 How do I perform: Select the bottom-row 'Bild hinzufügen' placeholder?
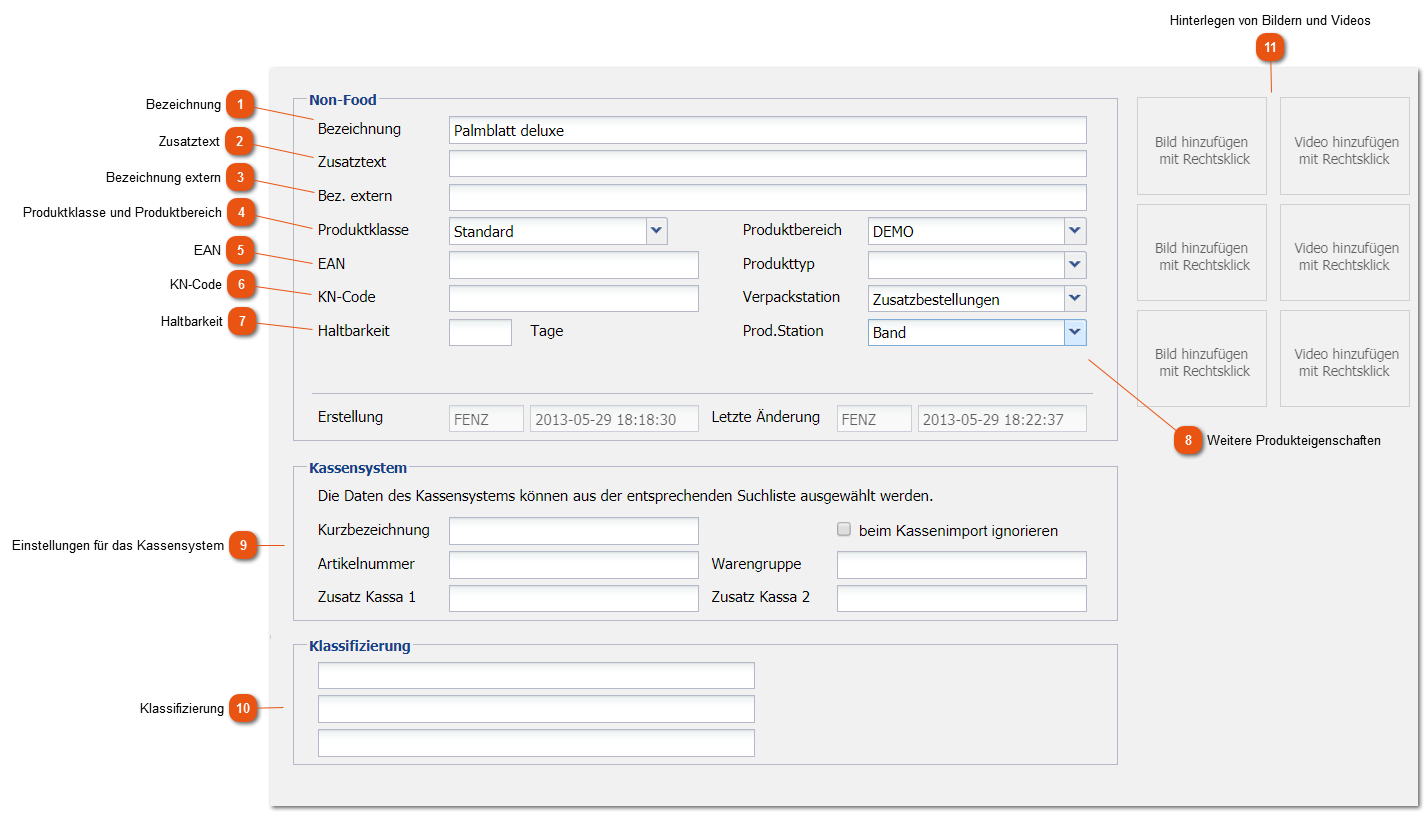coord(1202,358)
